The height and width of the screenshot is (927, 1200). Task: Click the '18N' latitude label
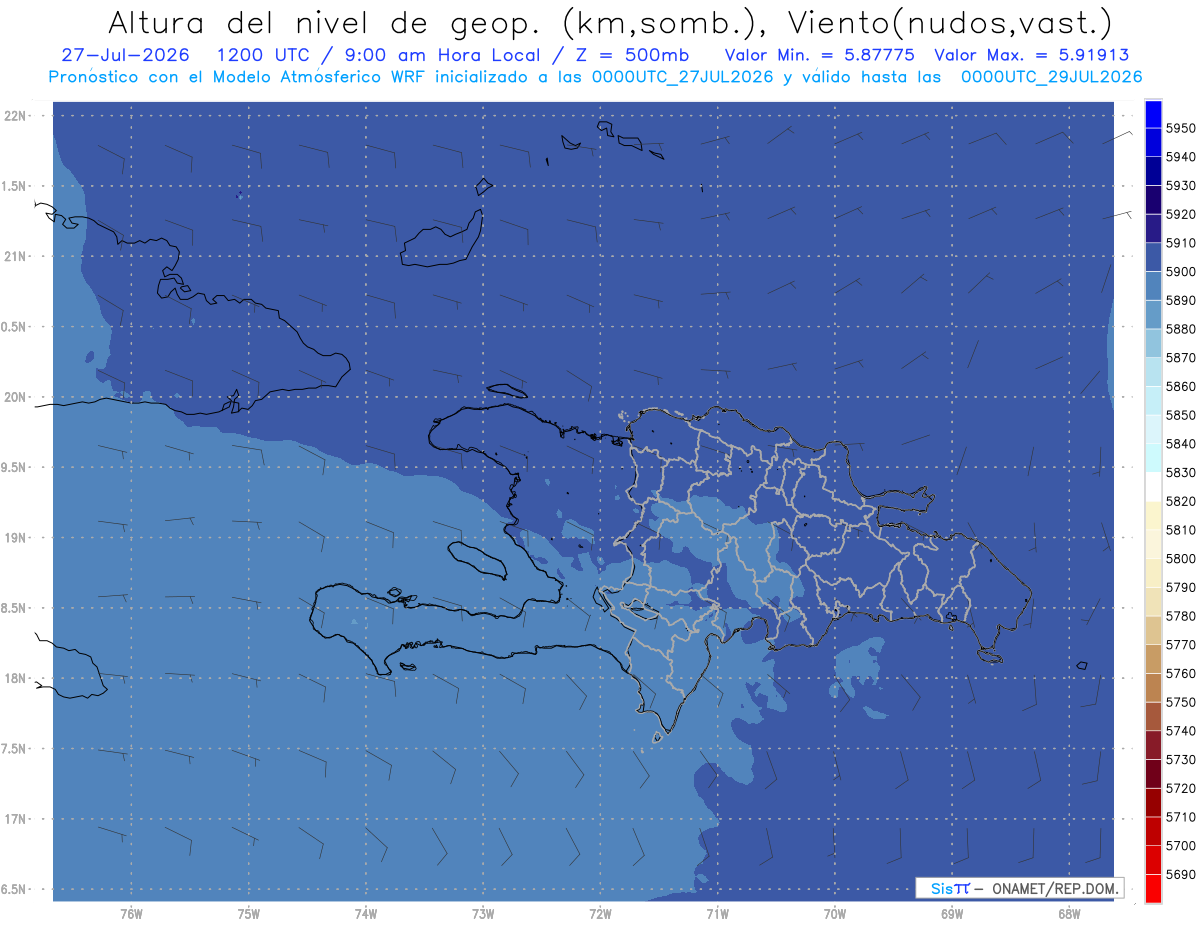pos(17,679)
